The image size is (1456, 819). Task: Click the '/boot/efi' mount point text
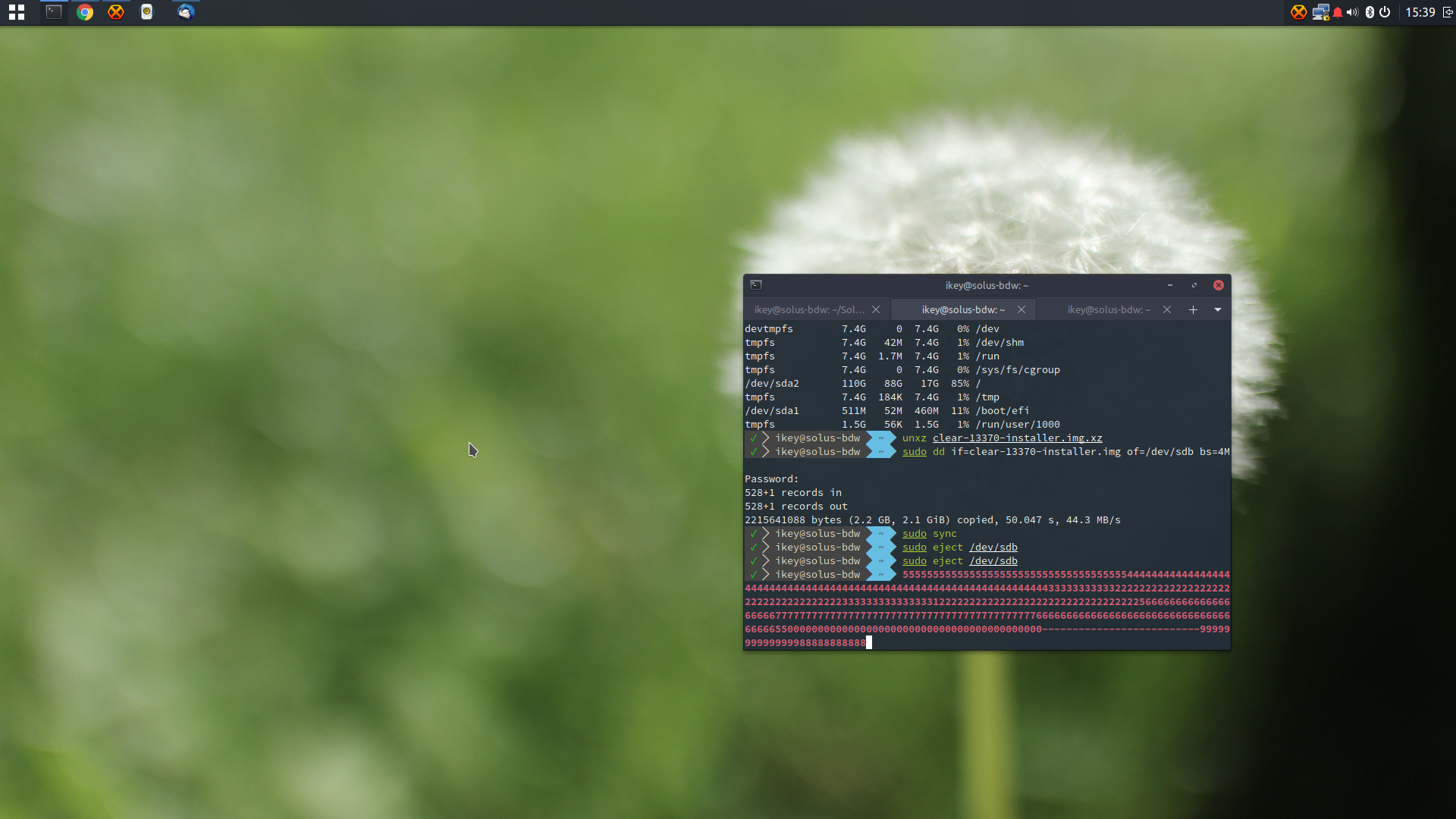click(x=1003, y=411)
